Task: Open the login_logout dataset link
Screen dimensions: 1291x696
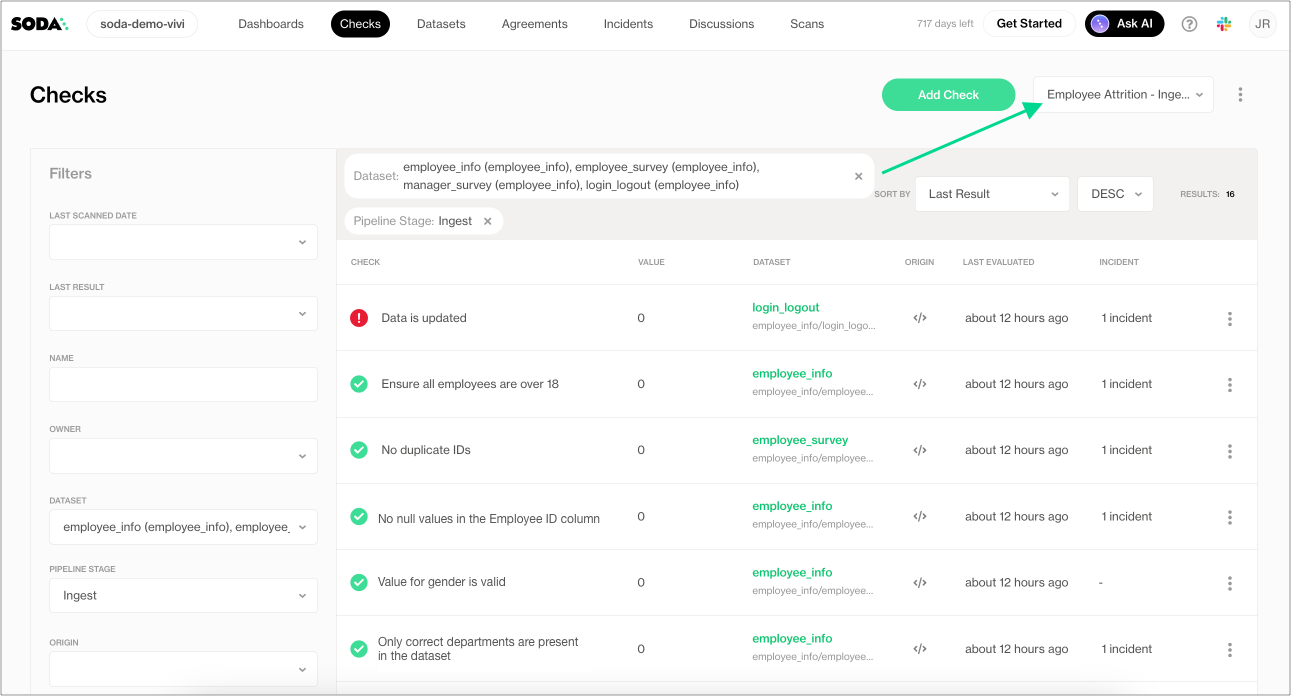Action: click(x=786, y=308)
